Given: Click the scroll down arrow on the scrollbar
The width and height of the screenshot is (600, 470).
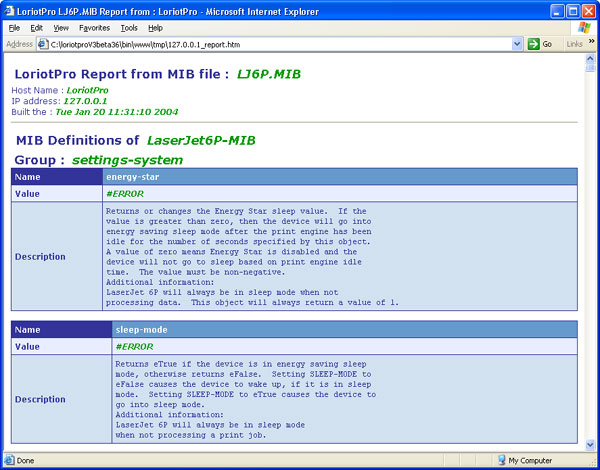Looking at the screenshot, I should pyautogui.click(x=591, y=445).
